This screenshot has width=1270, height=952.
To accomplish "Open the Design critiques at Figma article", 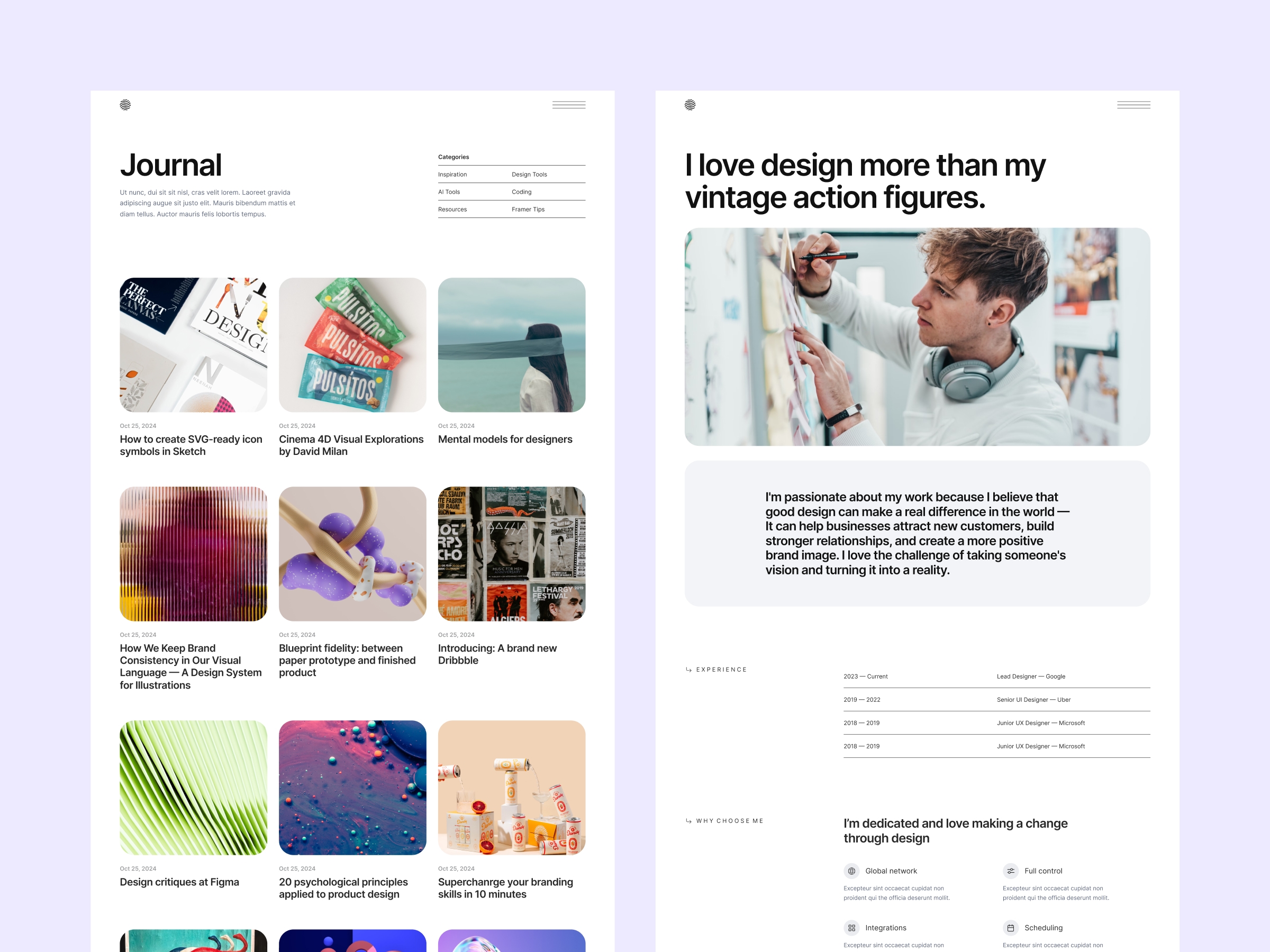I will (x=180, y=882).
